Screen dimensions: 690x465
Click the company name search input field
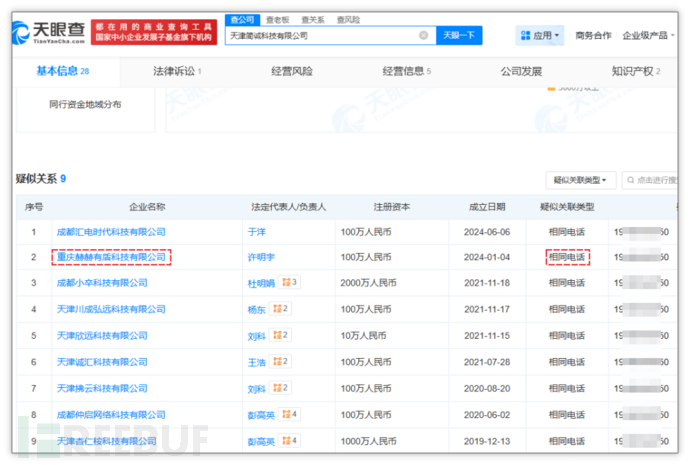[x=320, y=35]
